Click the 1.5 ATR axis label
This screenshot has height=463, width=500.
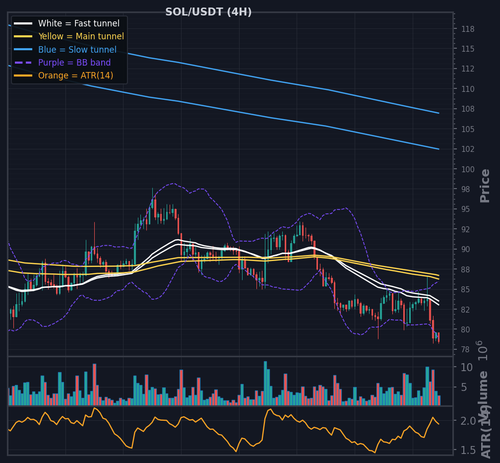[x=468, y=450]
